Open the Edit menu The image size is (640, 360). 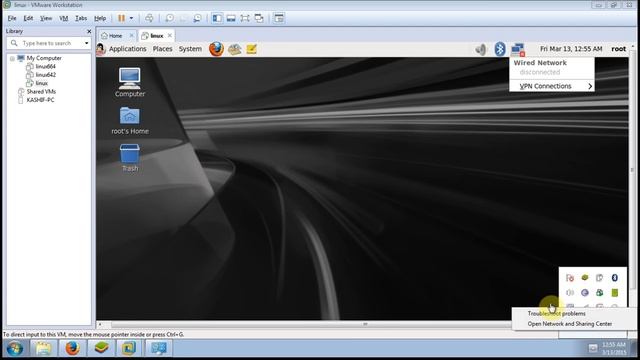[x=28, y=18]
